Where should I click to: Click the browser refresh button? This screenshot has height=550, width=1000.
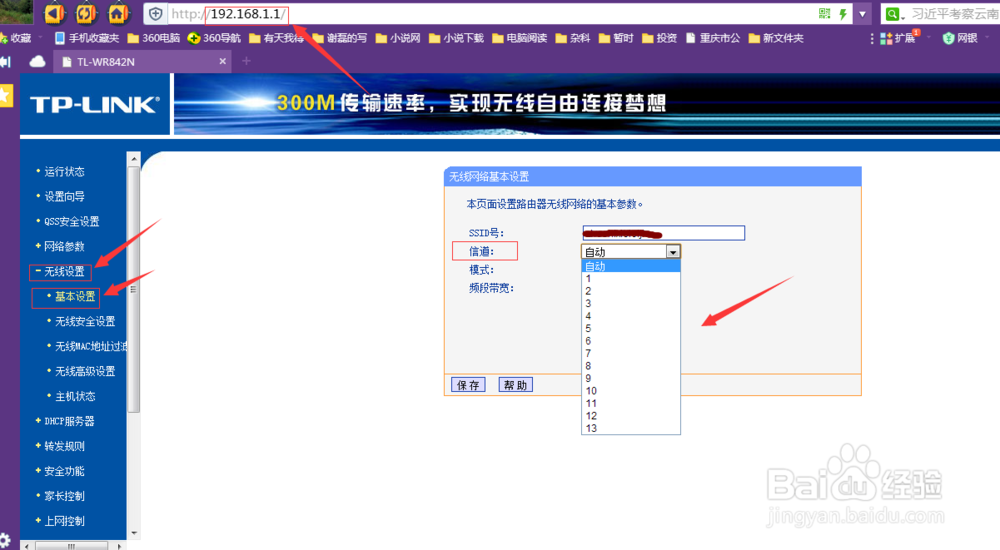(86, 13)
